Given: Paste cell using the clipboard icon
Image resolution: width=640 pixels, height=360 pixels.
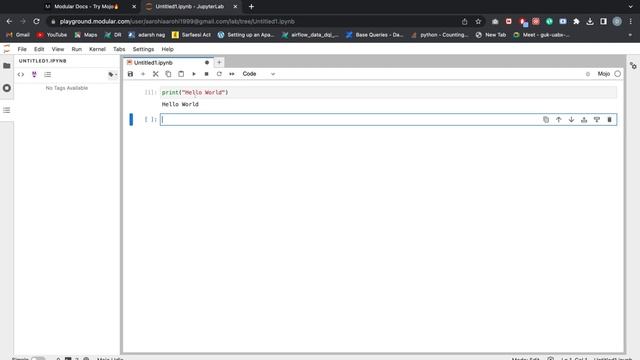Looking at the screenshot, I should 181,74.
